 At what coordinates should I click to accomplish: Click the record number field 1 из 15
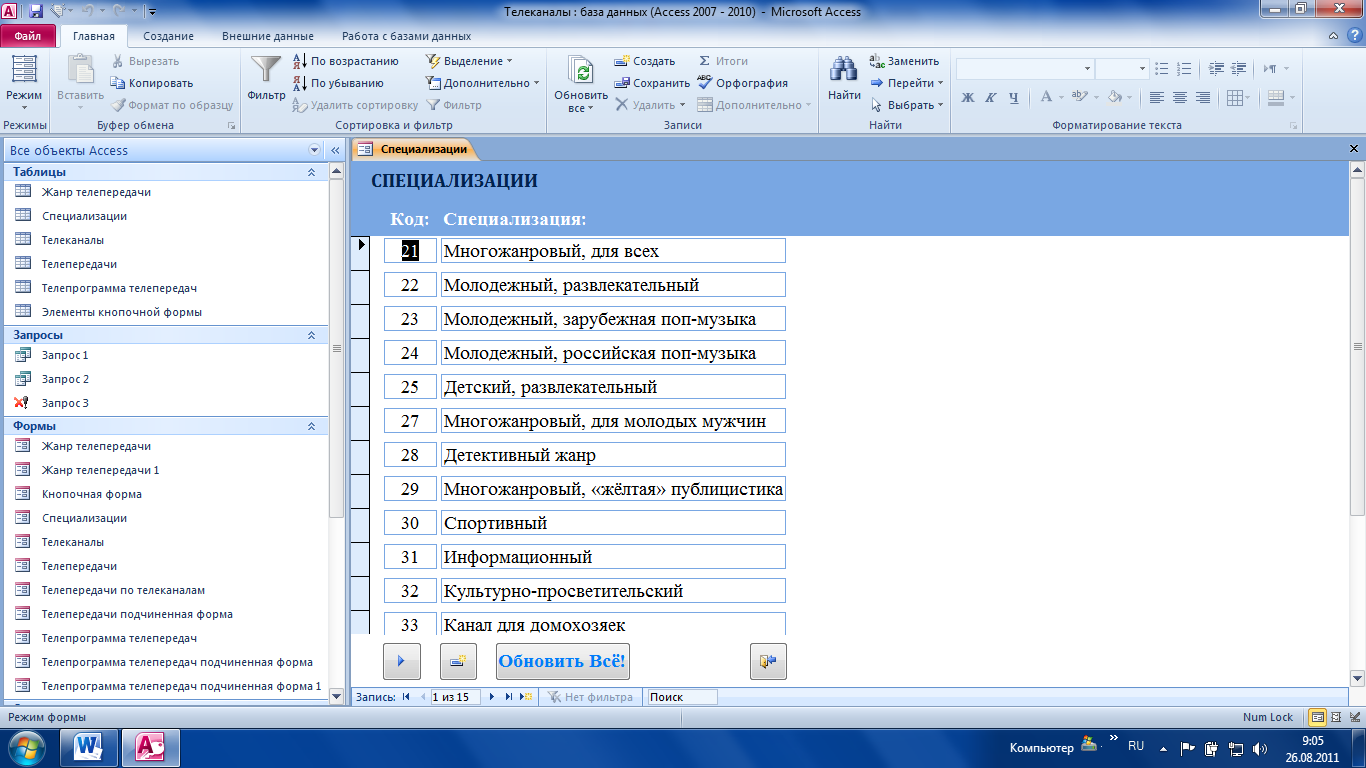(456, 697)
